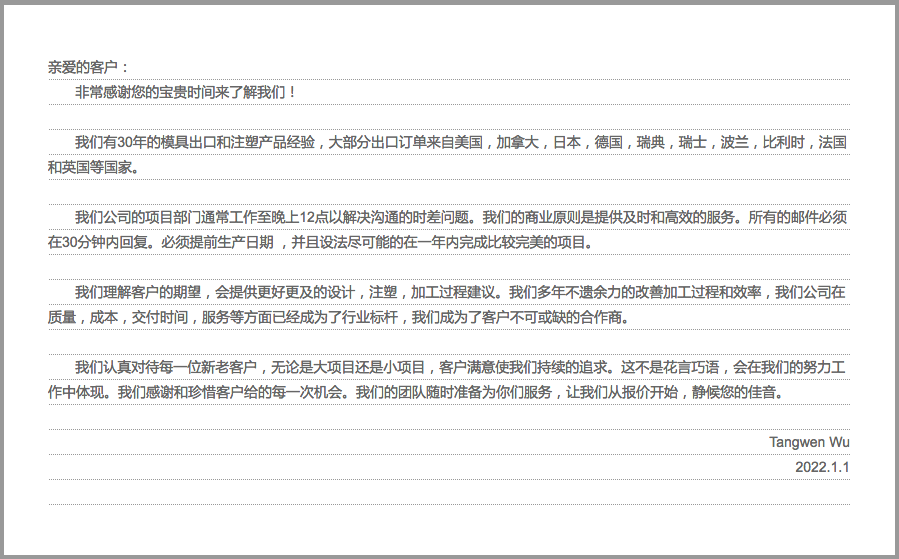Click the greeting line 亲爱的客户
This screenshot has width=899, height=559.
pyautogui.click(x=88, y=68)
